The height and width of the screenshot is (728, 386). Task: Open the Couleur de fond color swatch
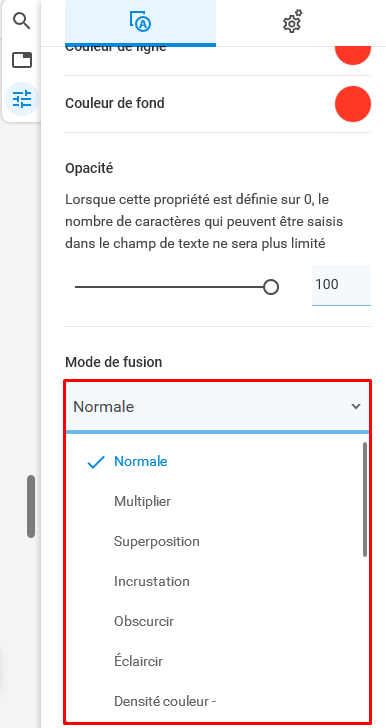(x=353, y=104)
